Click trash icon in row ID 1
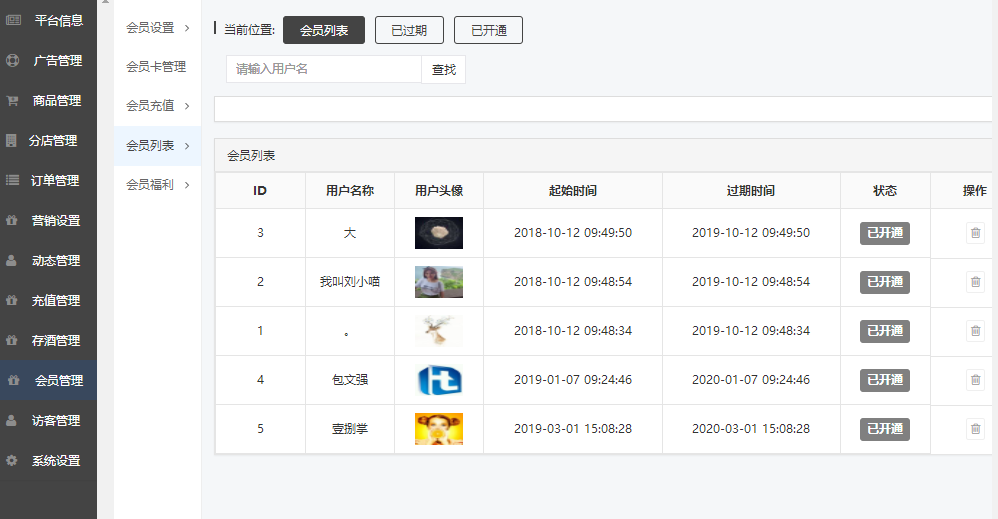This screenshot has width=998, height=519. point(975,331)
